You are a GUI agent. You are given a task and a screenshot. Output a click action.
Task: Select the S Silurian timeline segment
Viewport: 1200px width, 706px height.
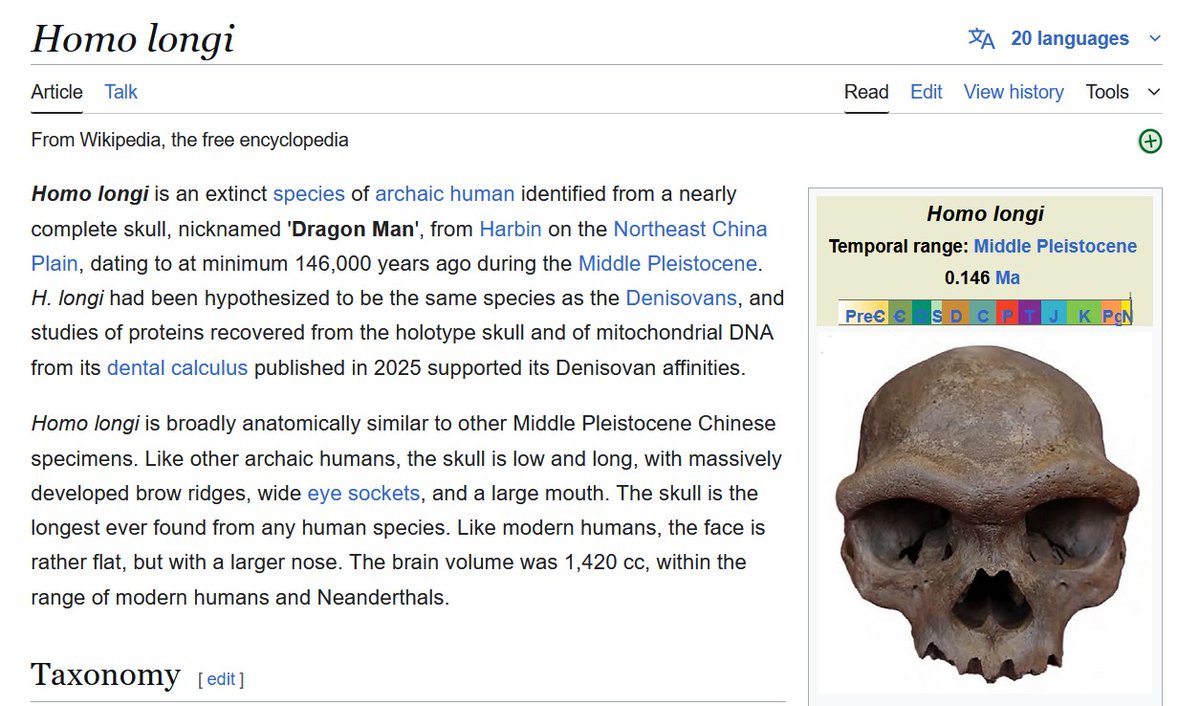pos(936,312)
